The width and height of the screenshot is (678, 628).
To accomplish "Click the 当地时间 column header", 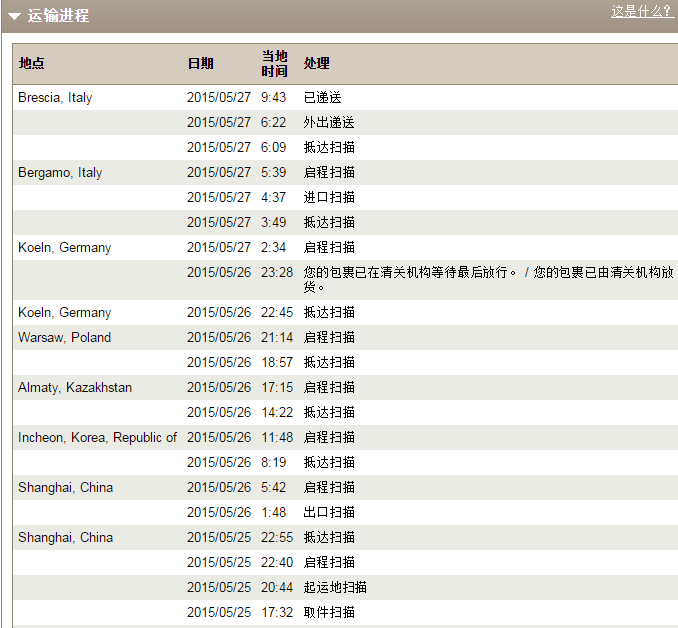I will click(274, 64).
